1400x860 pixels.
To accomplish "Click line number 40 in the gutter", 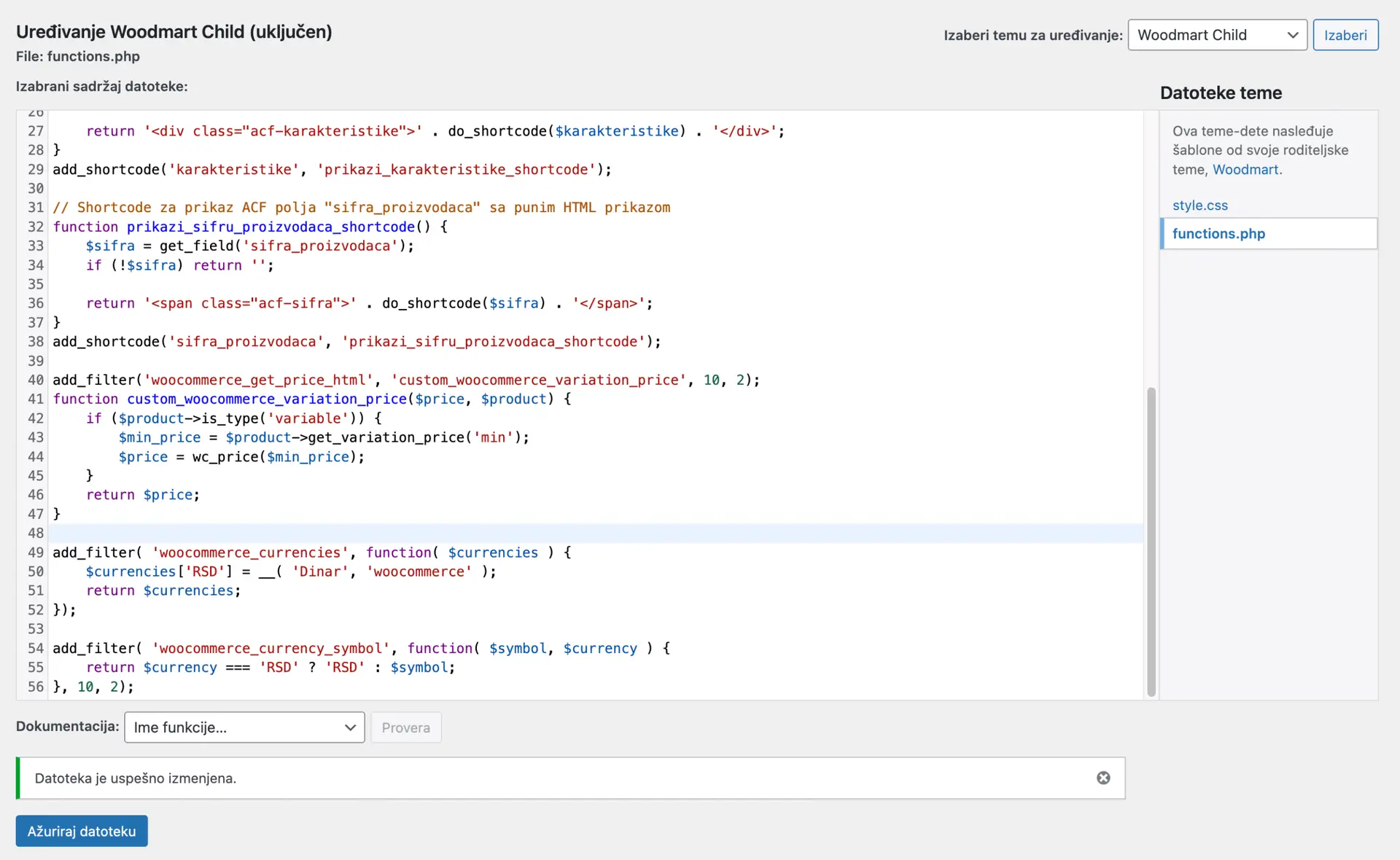I will pos(36,380).
